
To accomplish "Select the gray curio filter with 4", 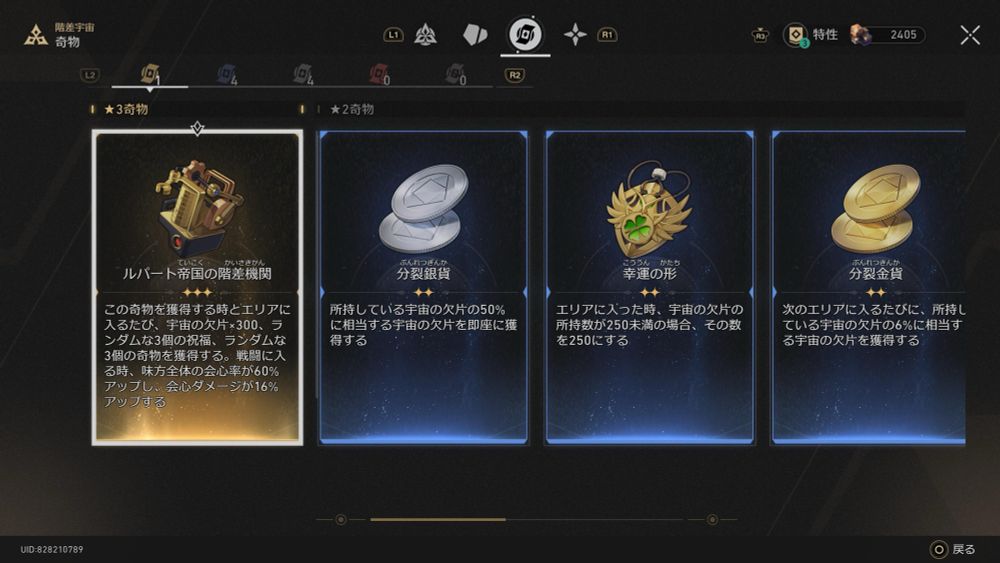I will click(303, 75).
